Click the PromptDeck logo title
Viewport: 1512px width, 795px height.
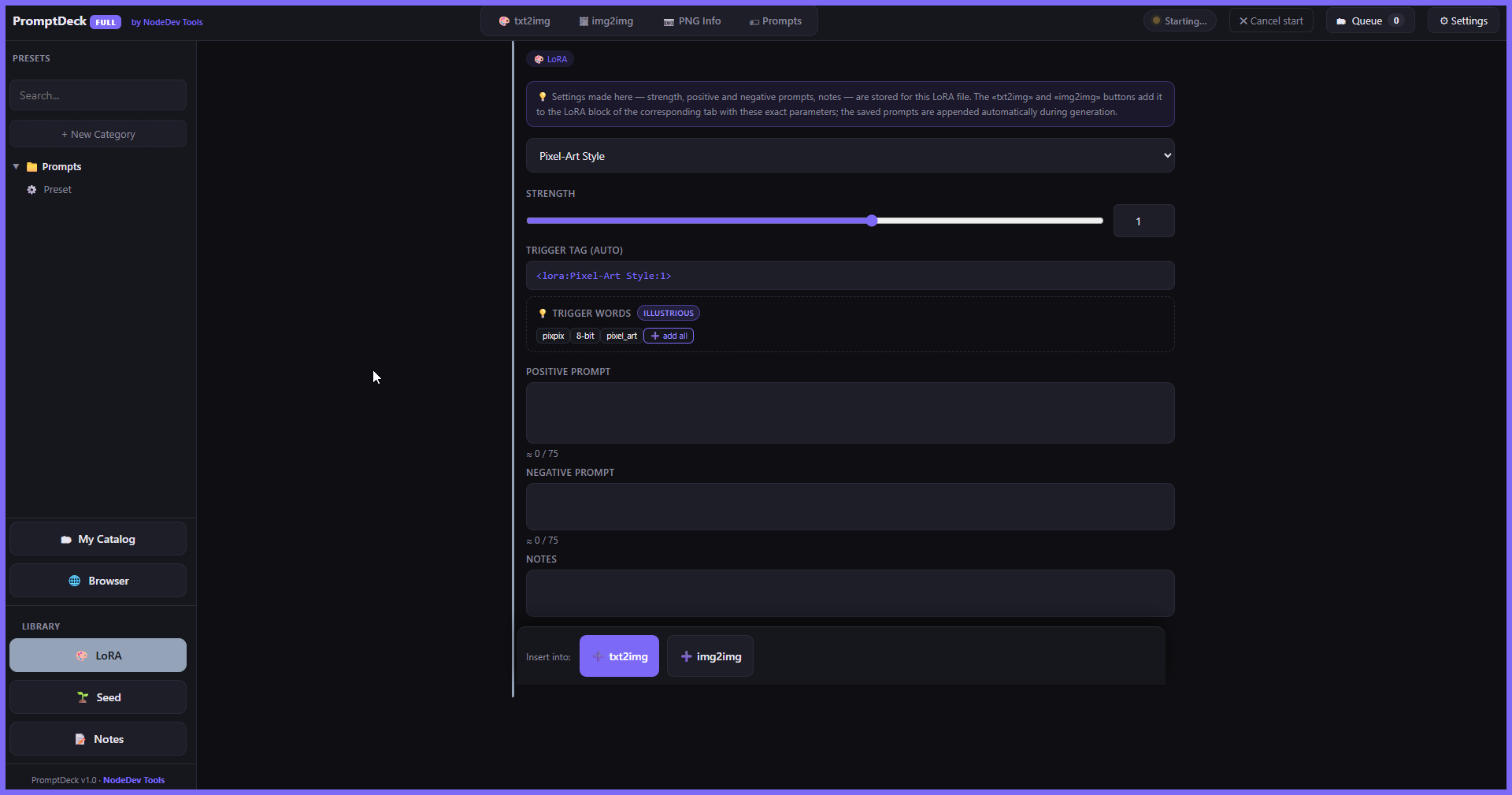(x=50, y=21)
